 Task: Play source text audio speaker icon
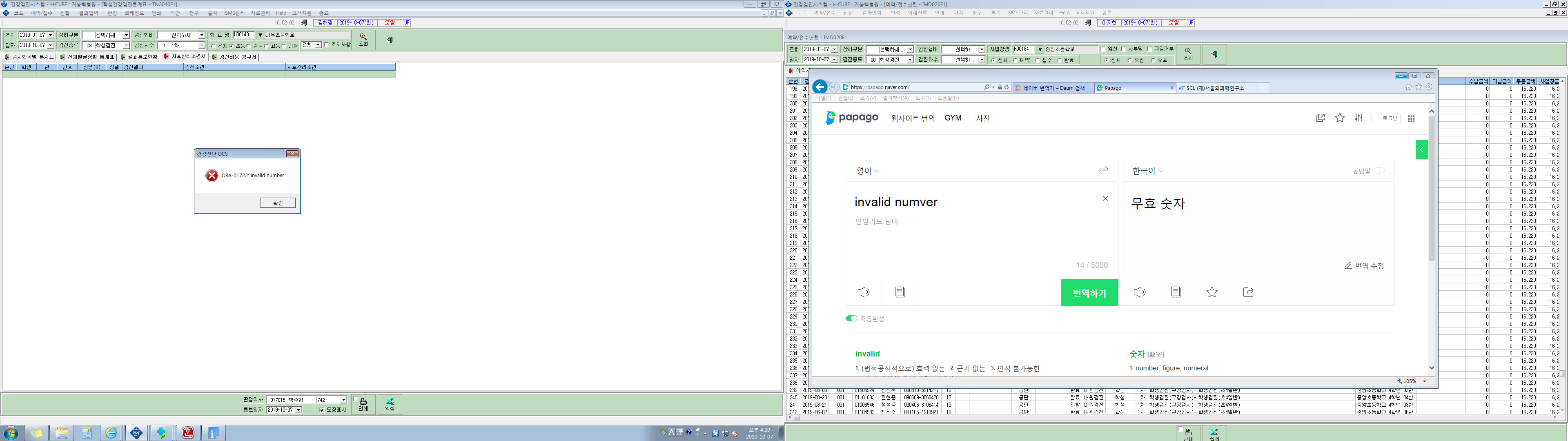point(864,292)
